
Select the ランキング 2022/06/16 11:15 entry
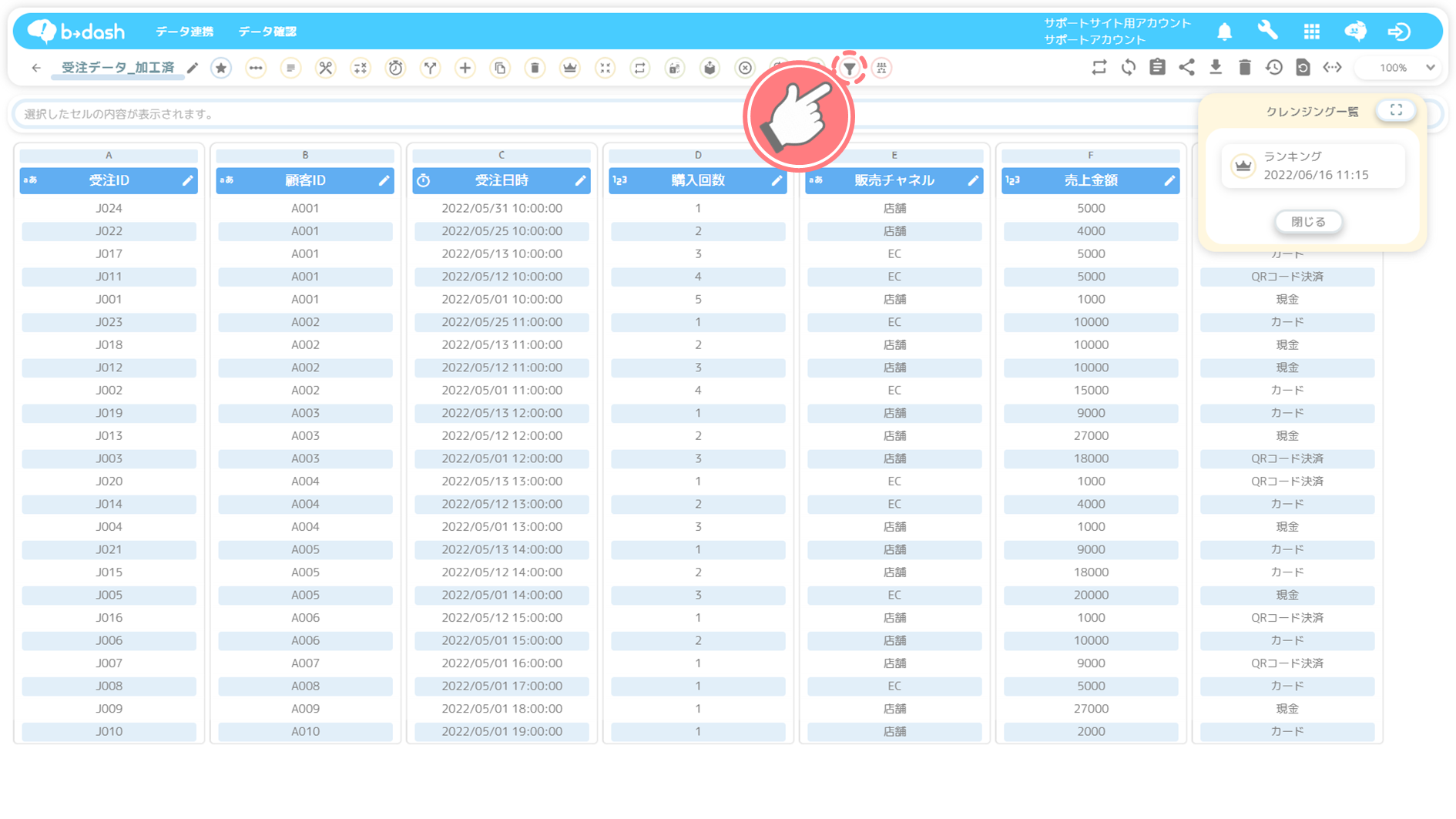tap(1313, 166)
